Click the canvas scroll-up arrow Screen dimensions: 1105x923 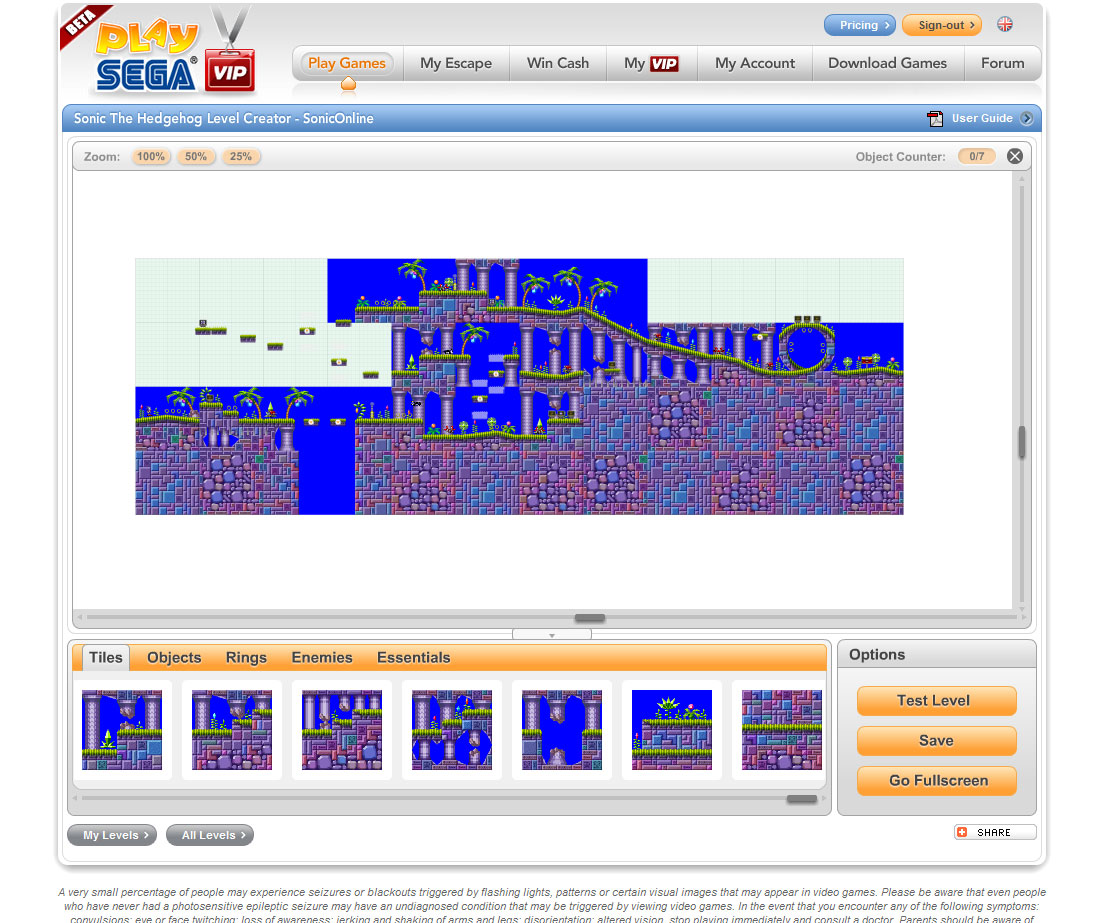pyautogui.click(x=1022, y=178)
